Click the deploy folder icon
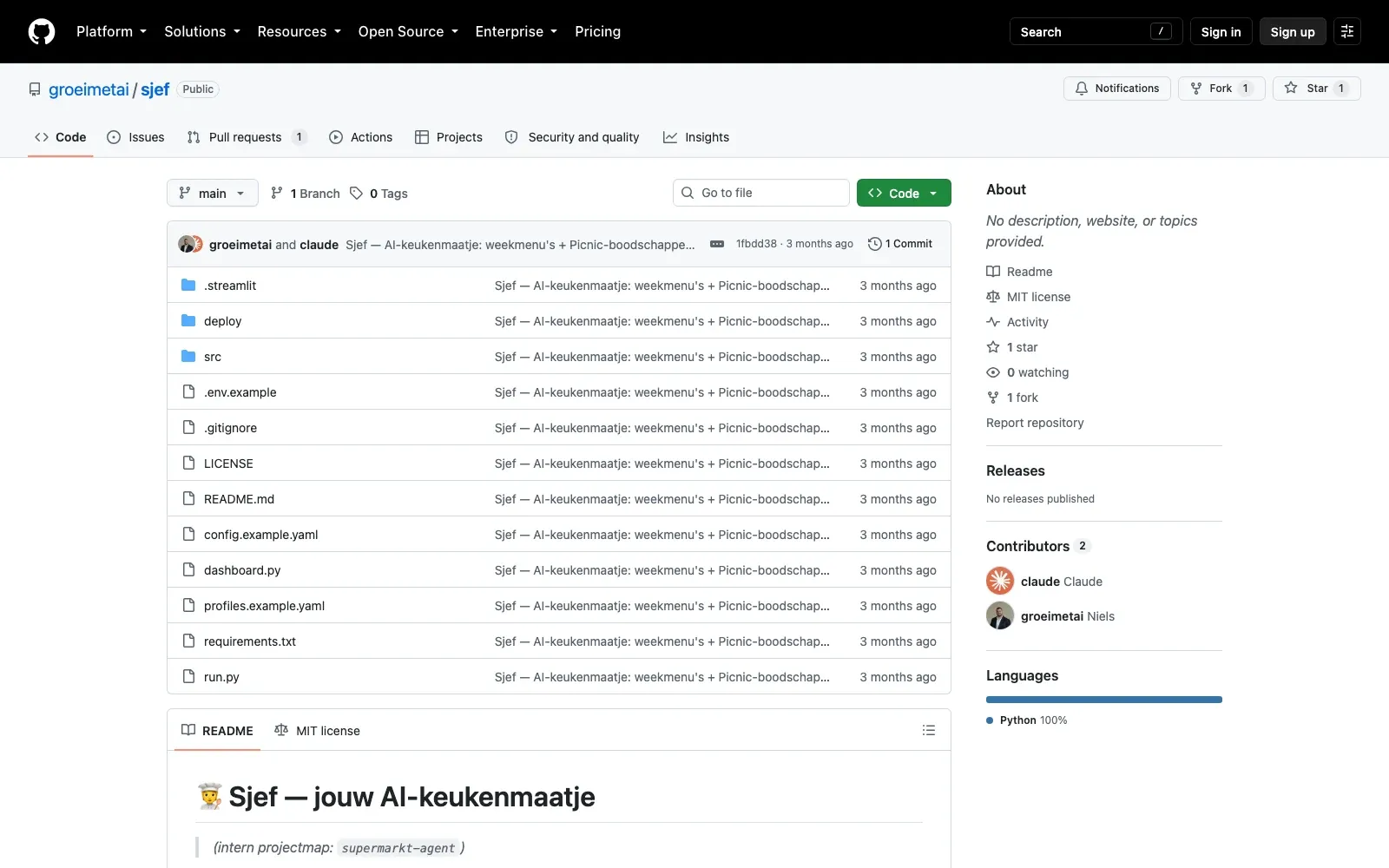 click(x=188, y=320)
